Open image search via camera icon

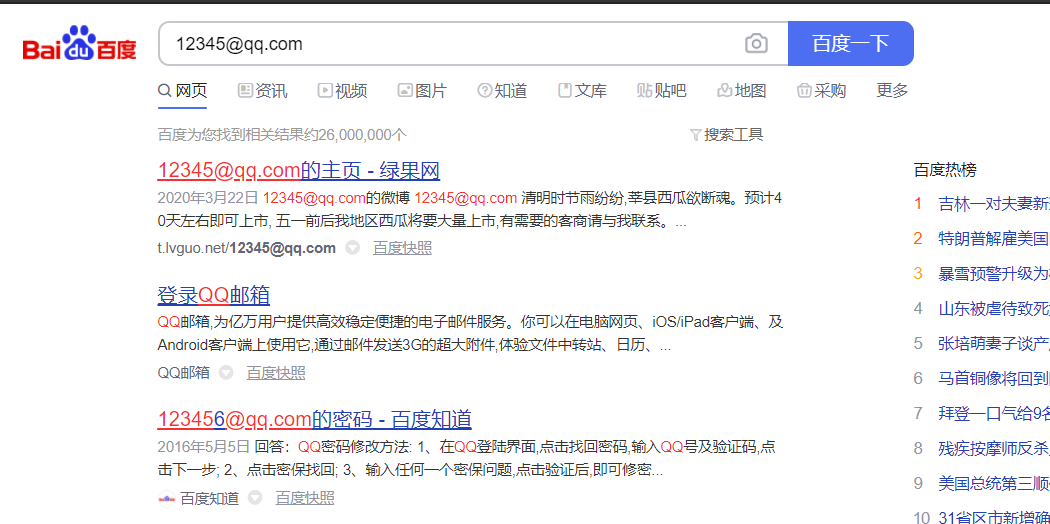pos(756,44)
